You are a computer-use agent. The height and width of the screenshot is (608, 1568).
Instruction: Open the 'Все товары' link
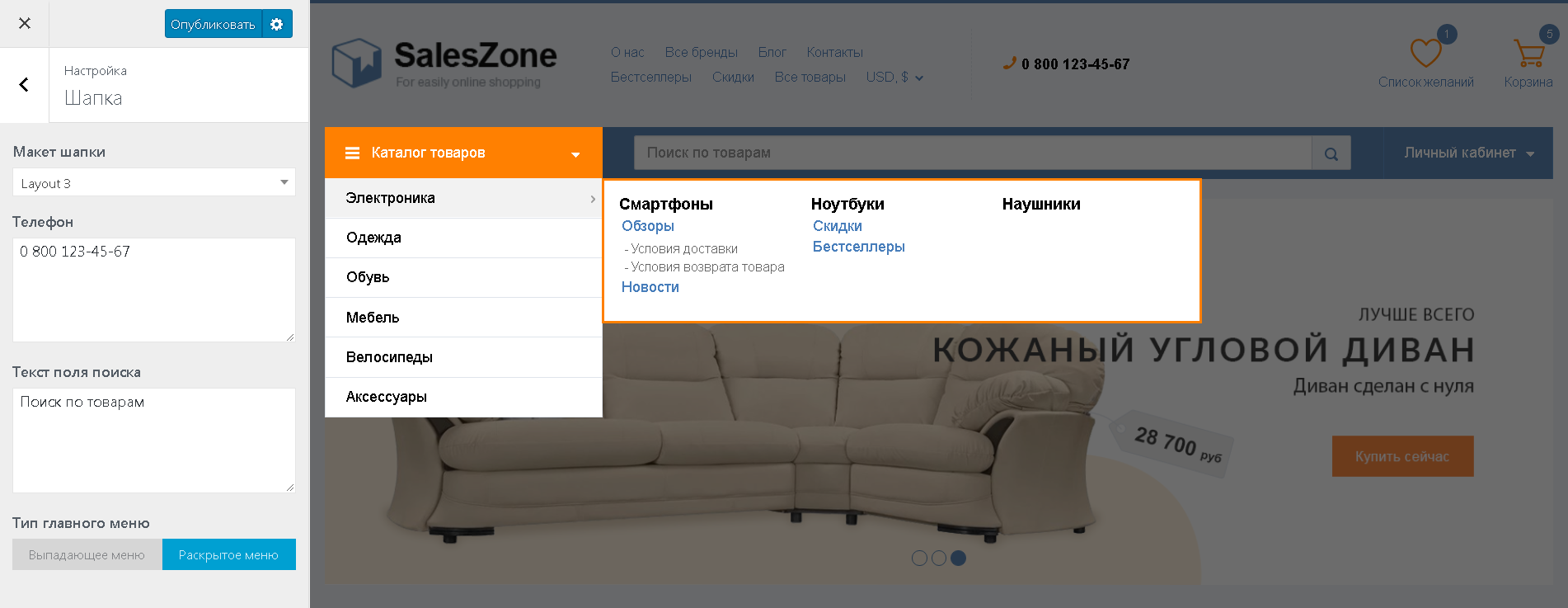pyautogui.click(x=810, y=78)
